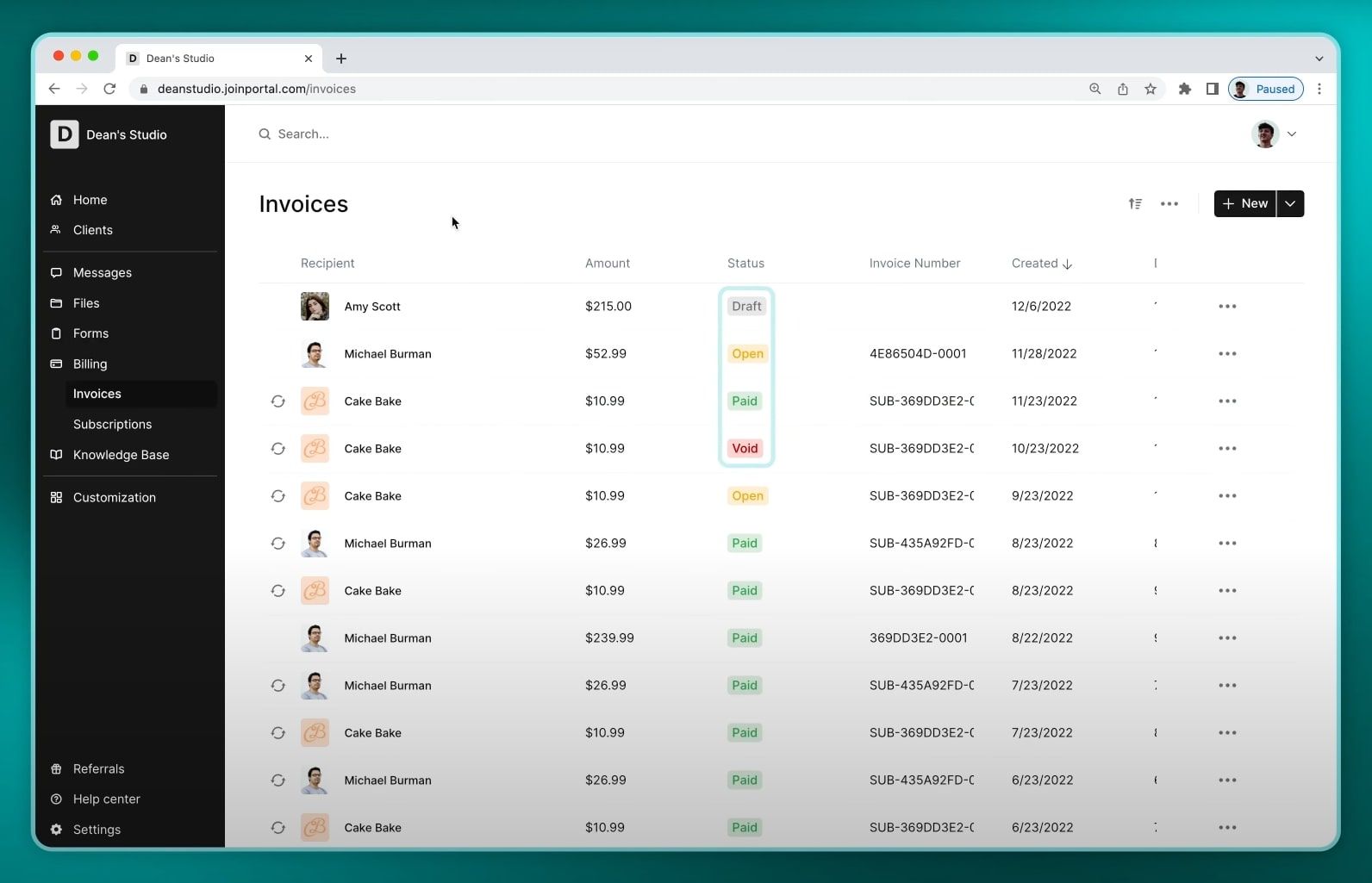Viewport: 1372px width, 883px height.
Task: Open the browser extensions puzzle icon
Action: [x=1184, y=89]
